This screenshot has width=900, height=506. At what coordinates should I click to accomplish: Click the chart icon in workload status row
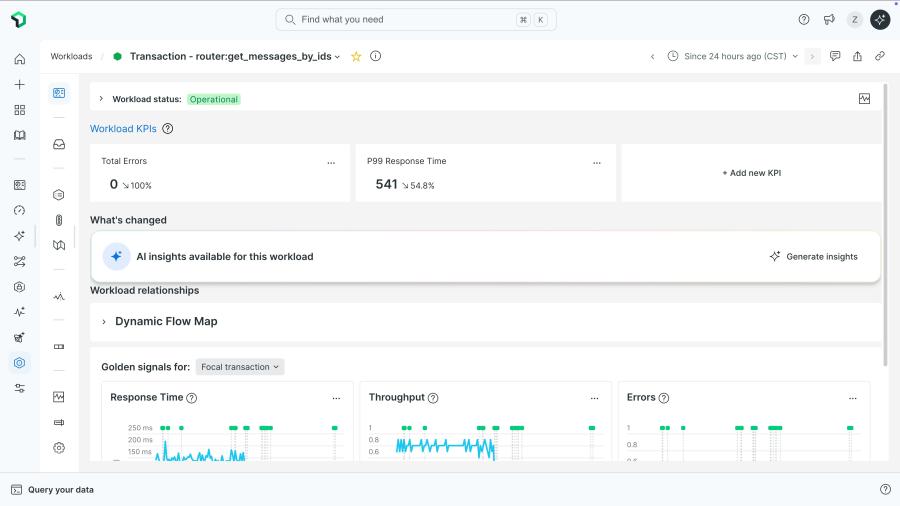tap(864, 99)
